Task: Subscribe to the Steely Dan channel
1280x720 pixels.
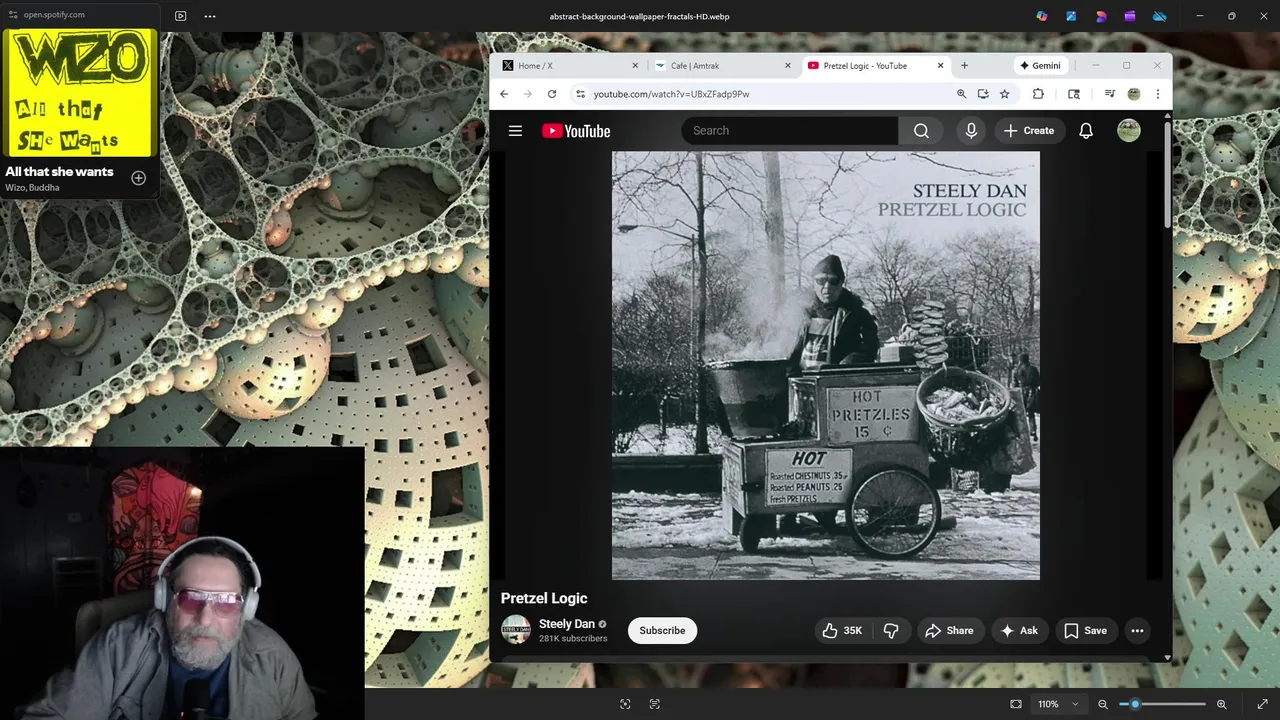Action: click(662, 631)
